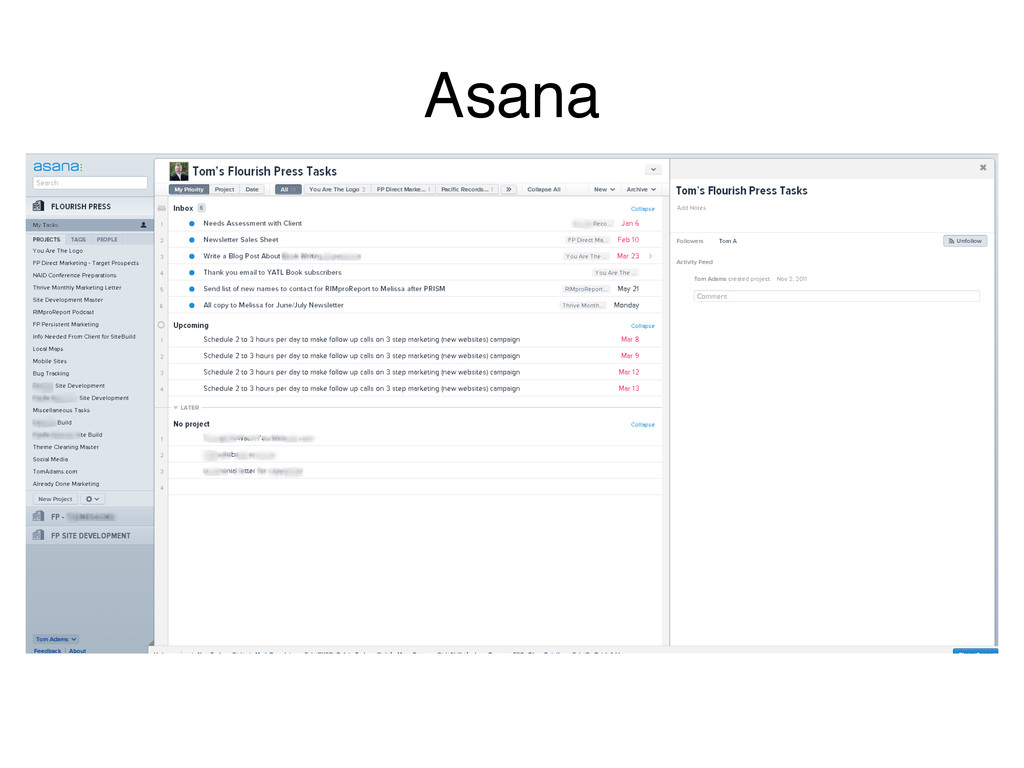1024x768 pixels.
Task: Open the Bug Tracking project
Action: click(x=51, y=374)
